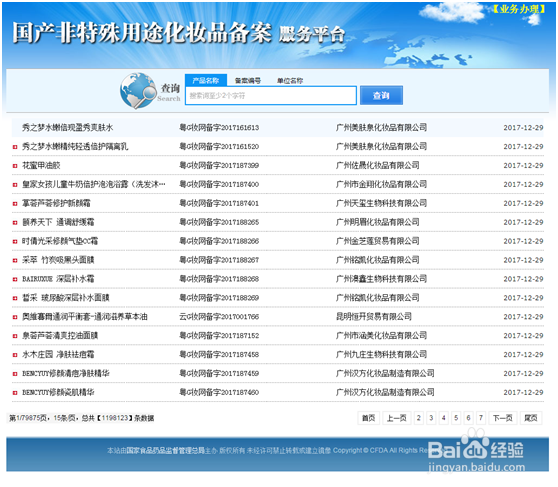Open the 业务办理 link in header
Screen dimensions: 558x487
pos(519,9)
